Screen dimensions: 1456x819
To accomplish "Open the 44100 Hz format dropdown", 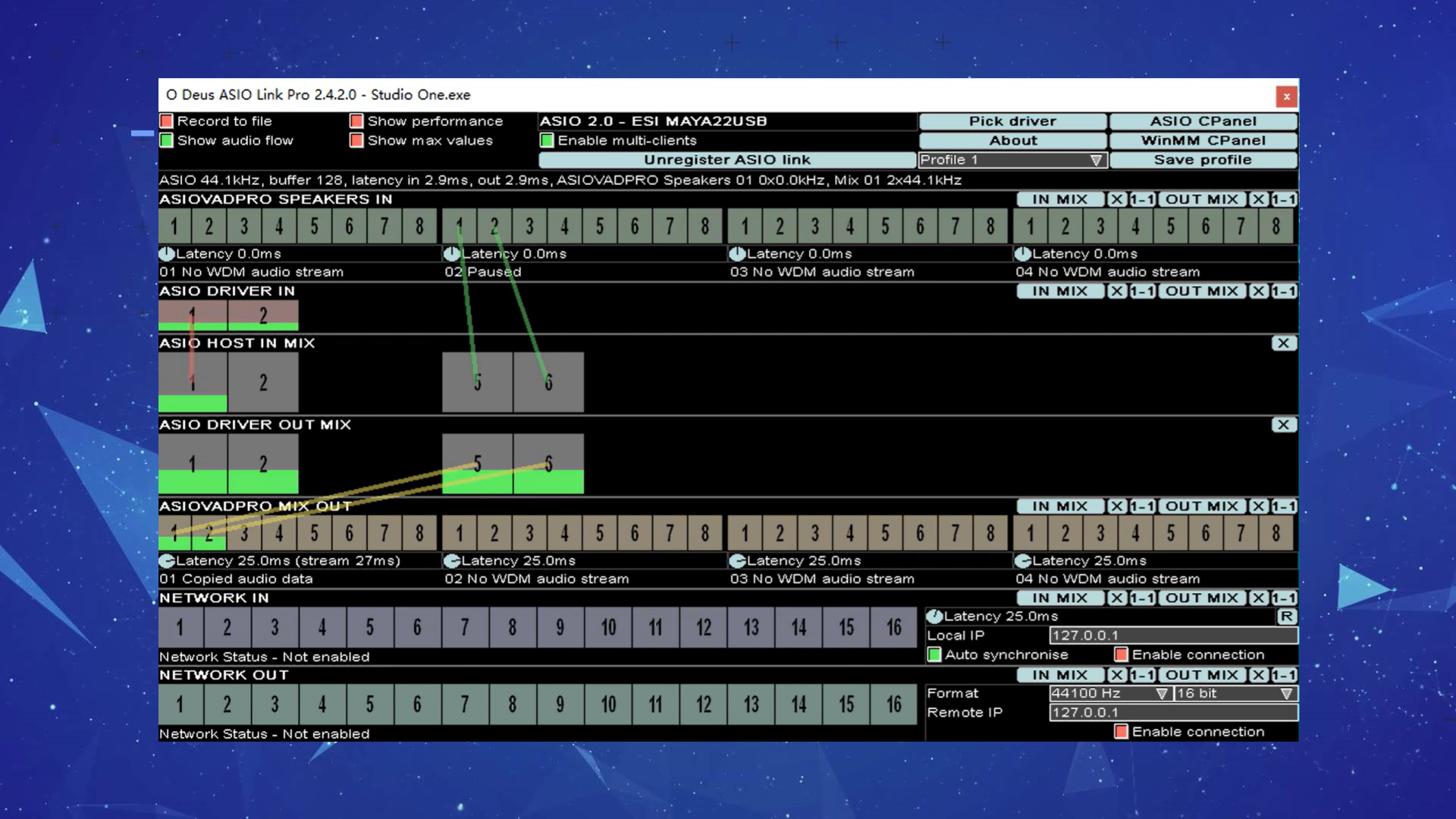I will 1110,693.
